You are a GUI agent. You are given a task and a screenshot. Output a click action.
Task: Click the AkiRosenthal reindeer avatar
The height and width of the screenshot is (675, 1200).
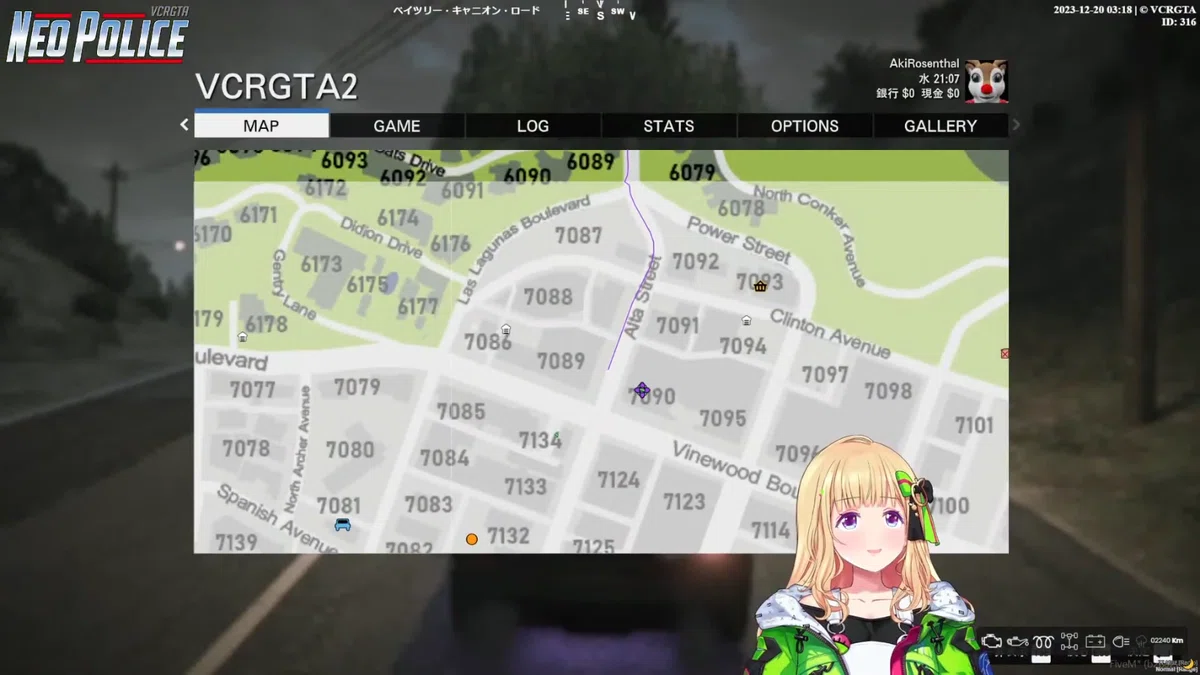click(986, 81)
